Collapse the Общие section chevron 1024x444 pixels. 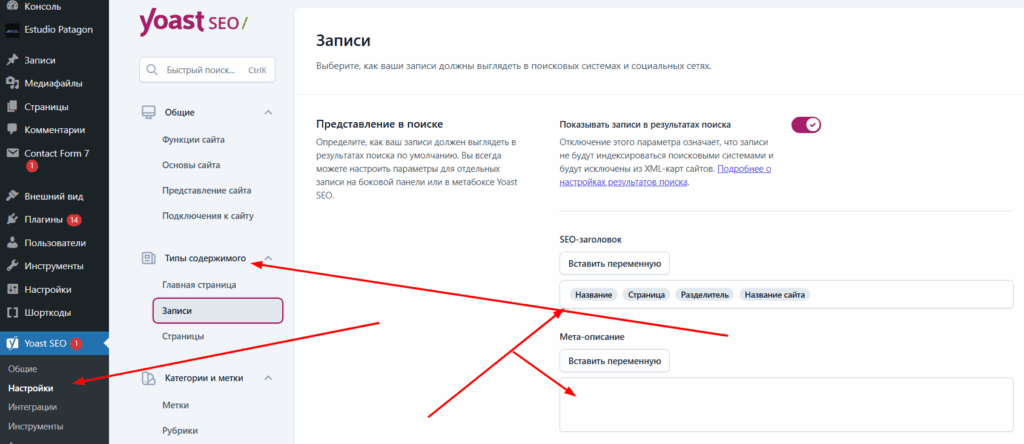(268, 112)
